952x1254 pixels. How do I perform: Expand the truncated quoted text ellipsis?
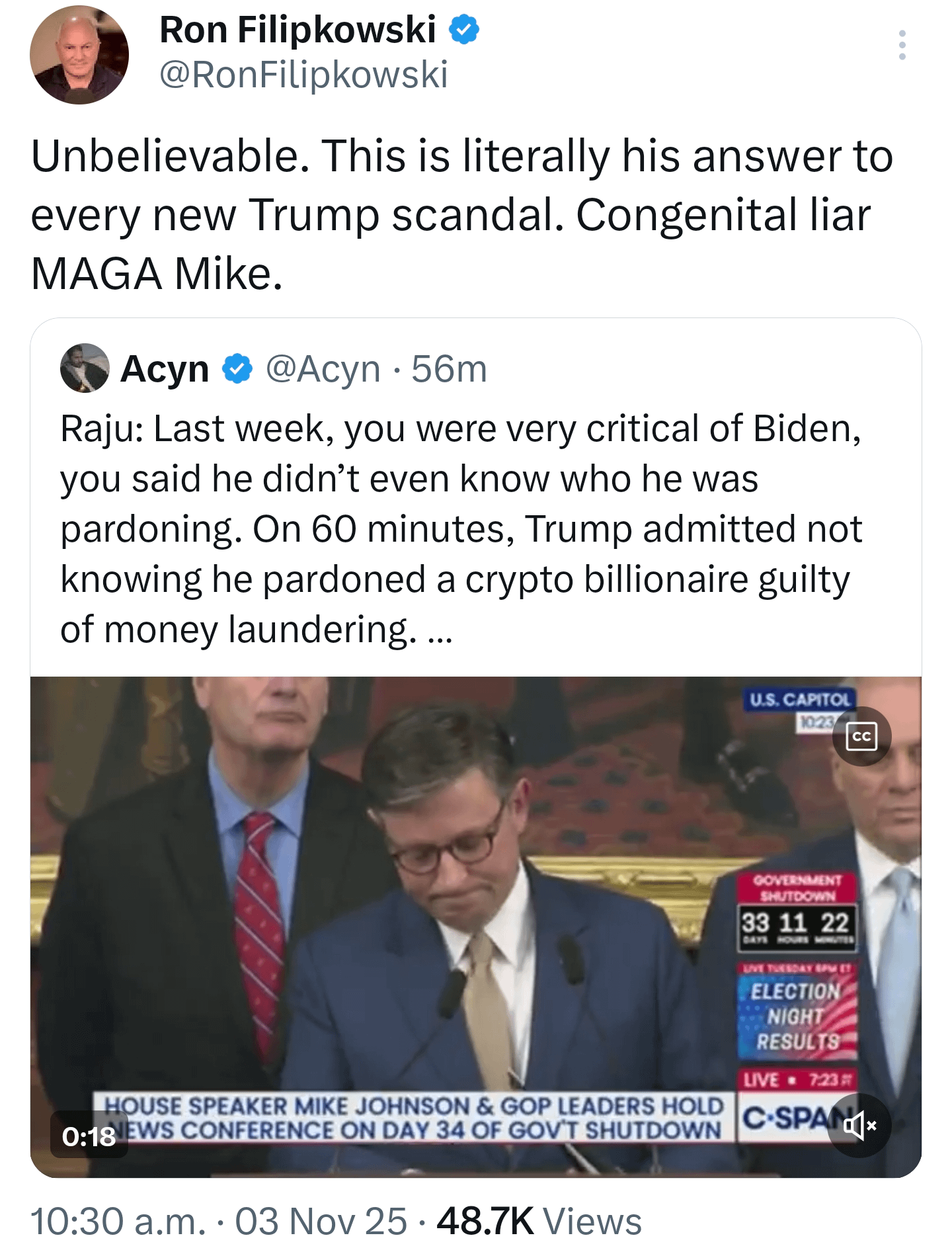(440, 632)
